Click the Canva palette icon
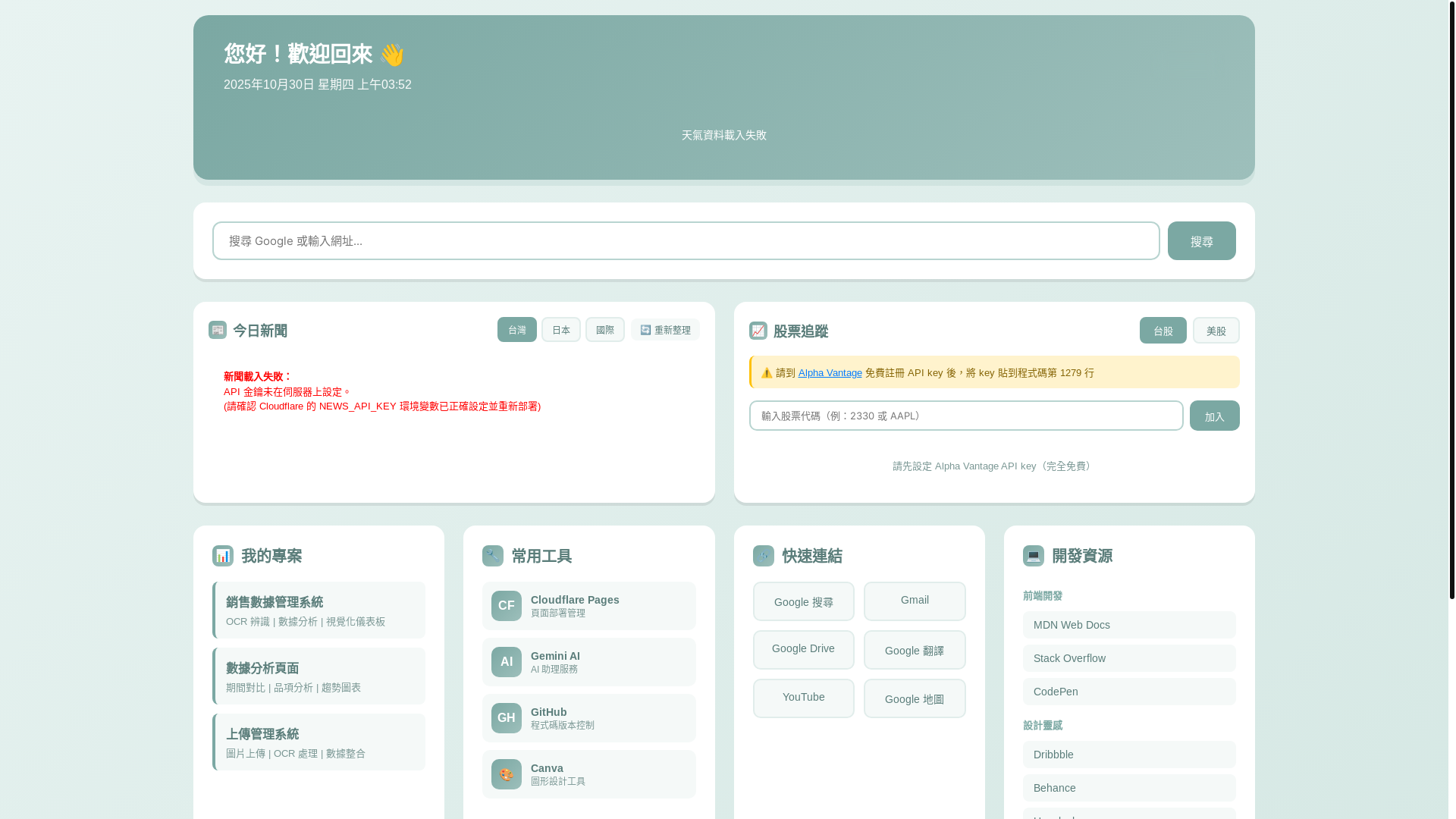Screen dimensions: 1456x819 pyautogui.click(x=506, y=774)
